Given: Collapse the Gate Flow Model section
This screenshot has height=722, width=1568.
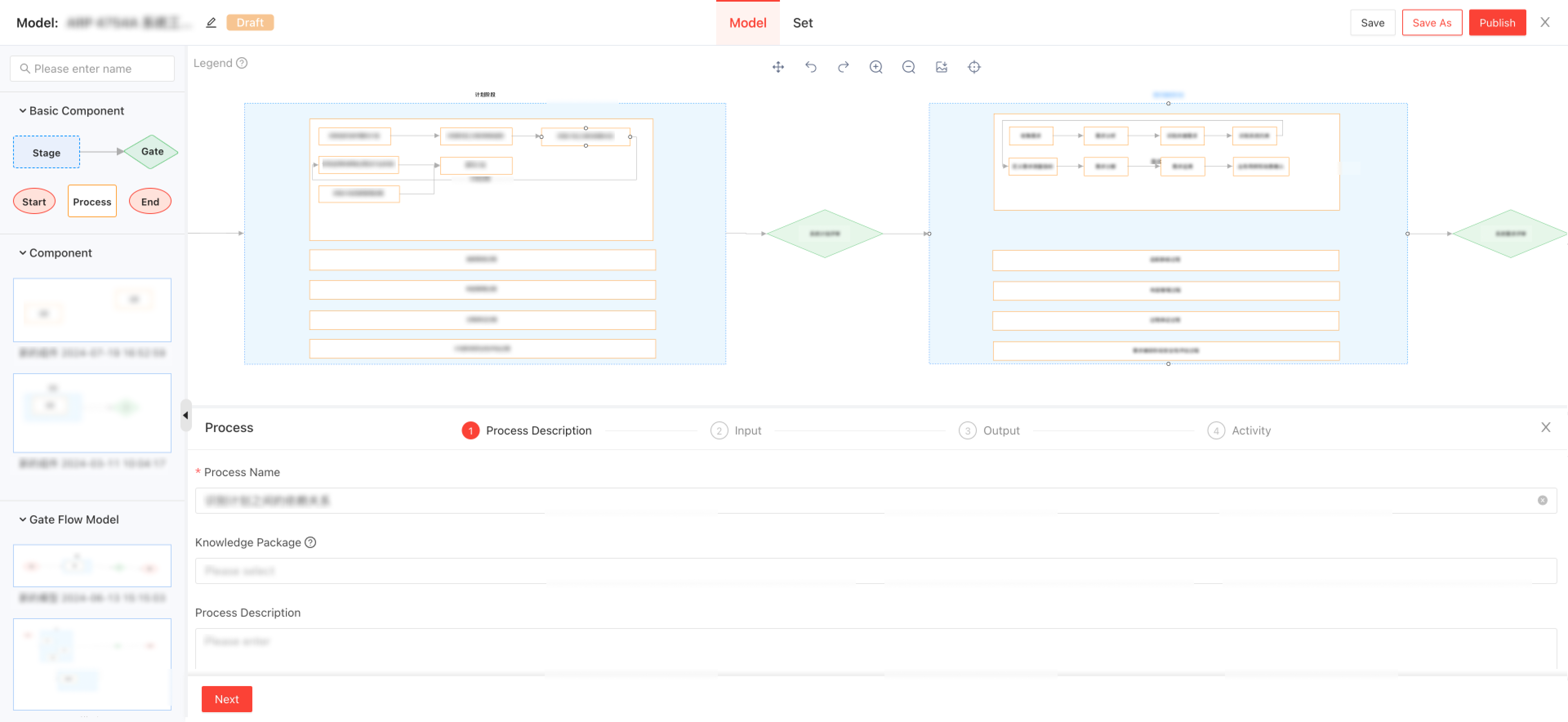Looking at the screenshot, I should tap(22, 519).
